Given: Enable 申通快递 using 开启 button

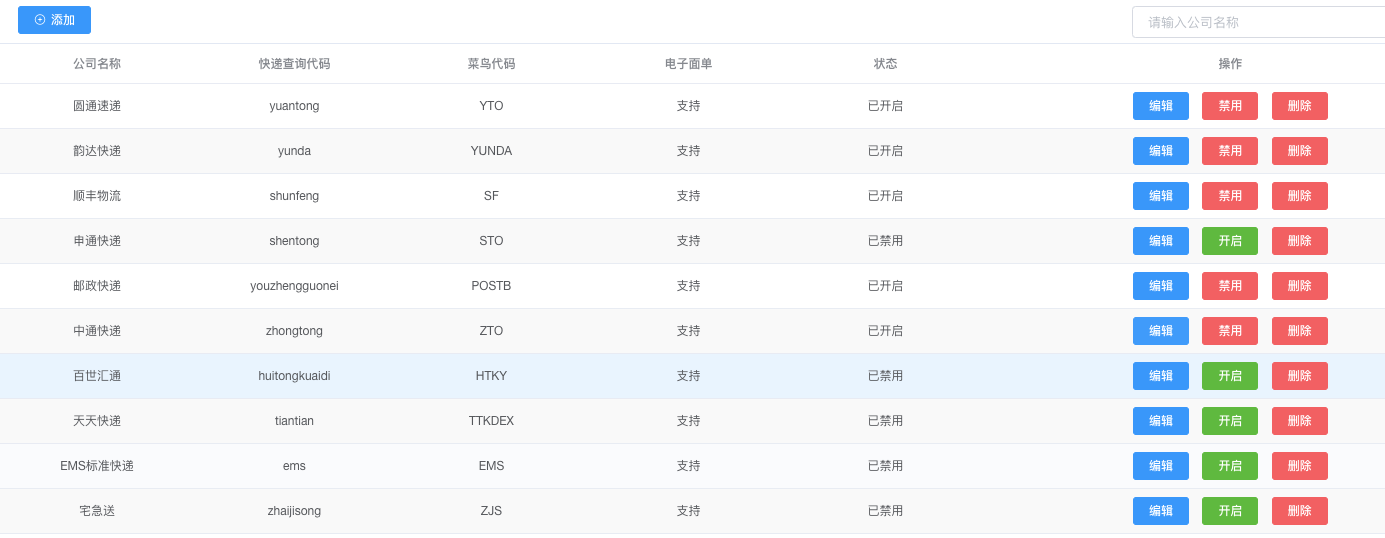Looking at the screenshot, I should pyautogui.click(x=1230, y=241).
